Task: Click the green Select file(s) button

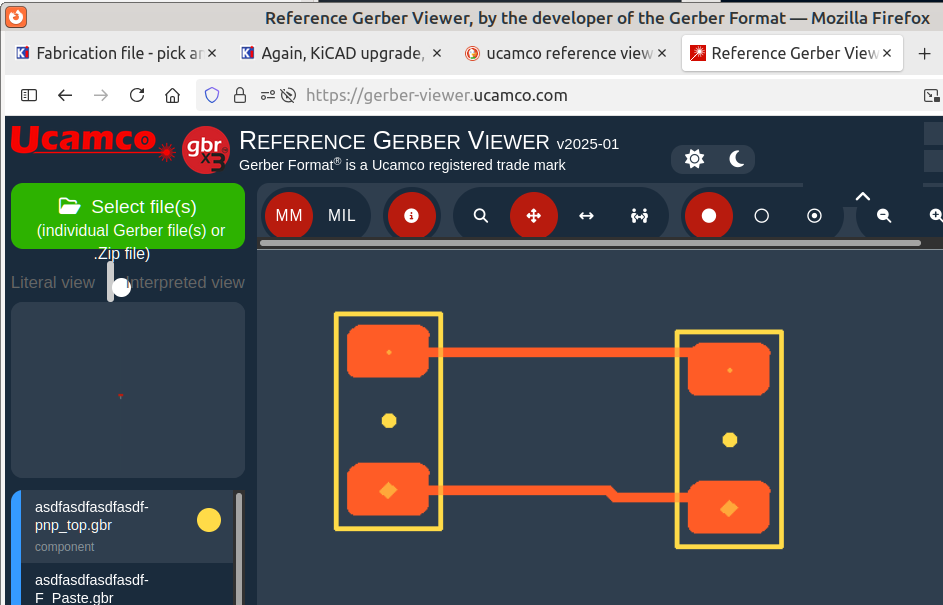Action: click(x=128, y=216)
